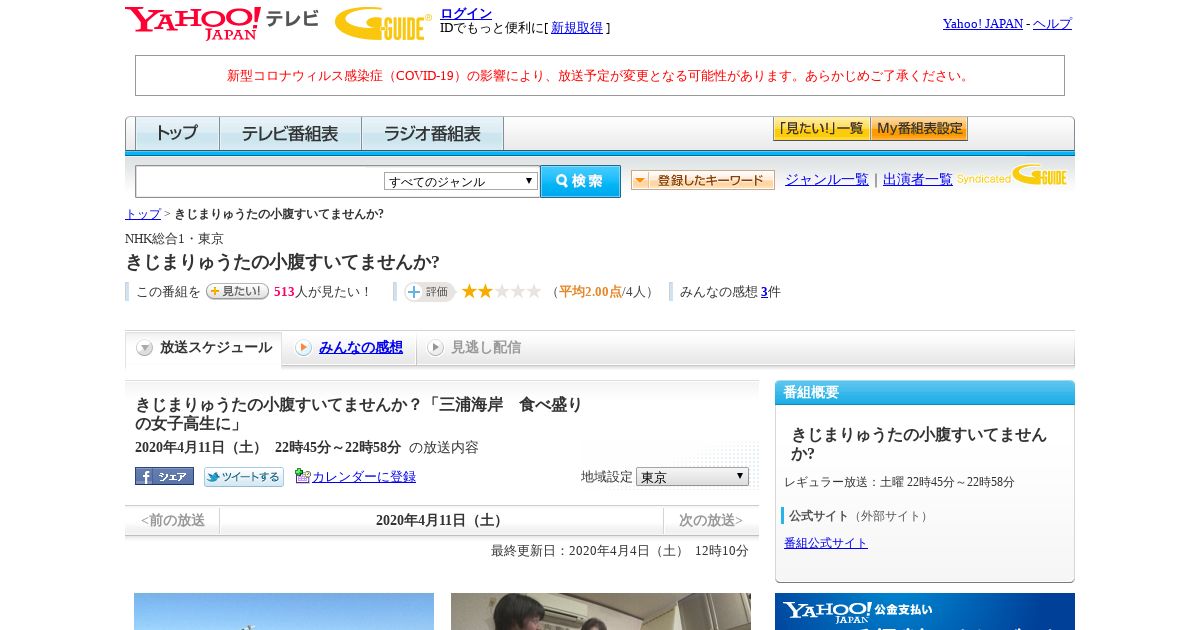Open the ヘルプ link
The width and height of the screenshot is (1200, 630).
tap(1052, 23)
